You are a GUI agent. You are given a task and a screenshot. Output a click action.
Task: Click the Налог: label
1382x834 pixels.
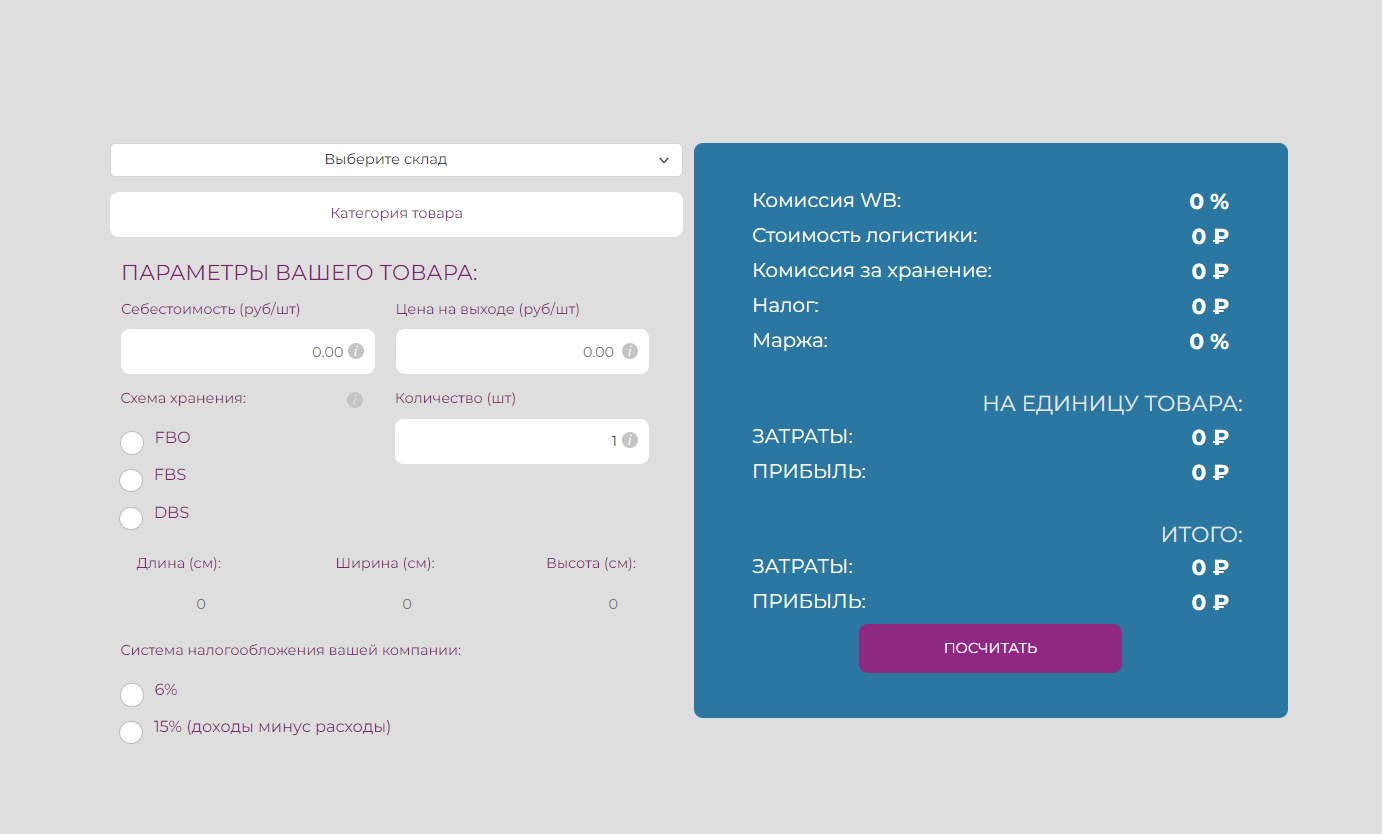(x=785, y=305)
